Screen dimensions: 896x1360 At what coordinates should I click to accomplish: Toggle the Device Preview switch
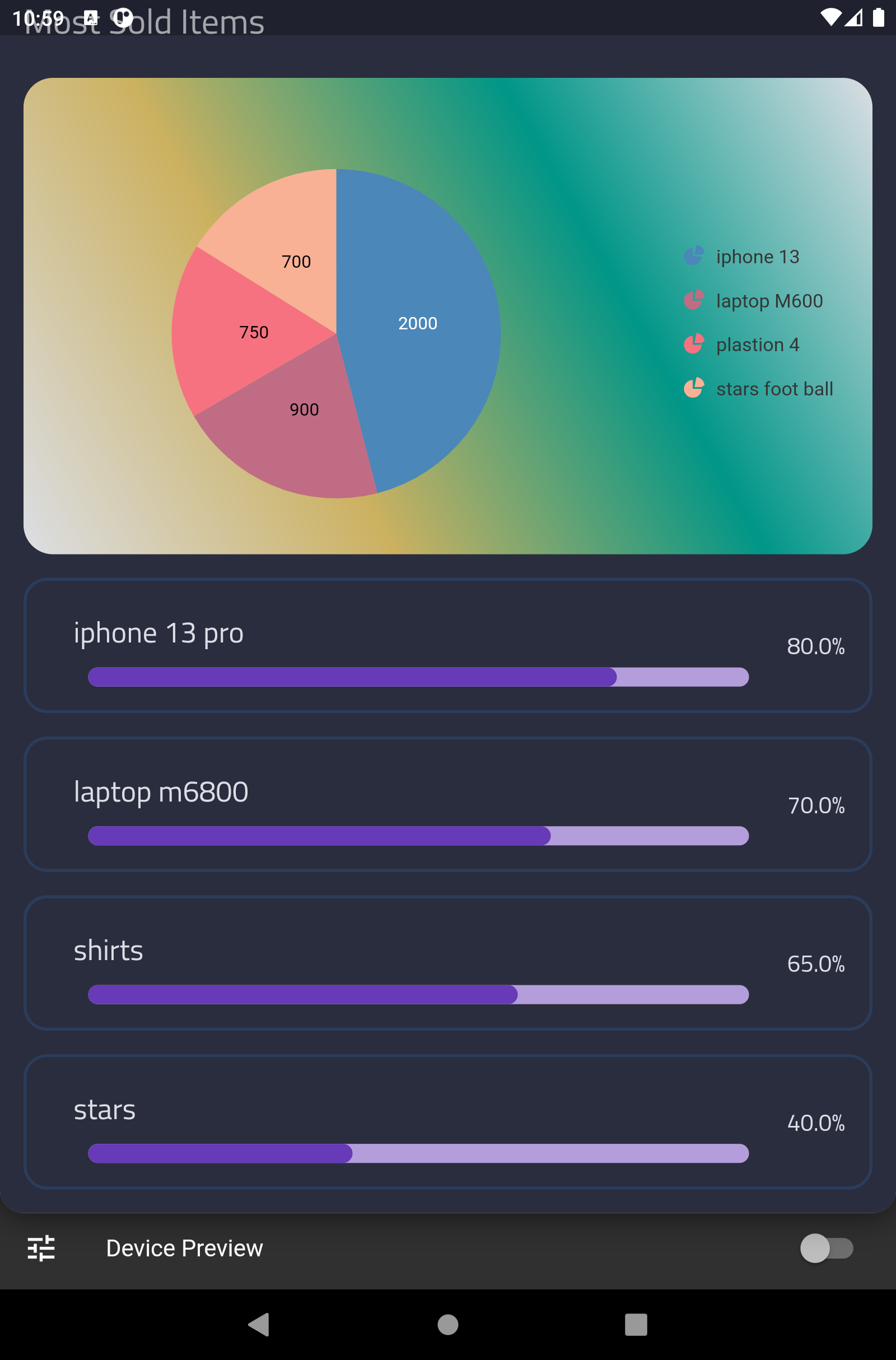point(827,1249)
